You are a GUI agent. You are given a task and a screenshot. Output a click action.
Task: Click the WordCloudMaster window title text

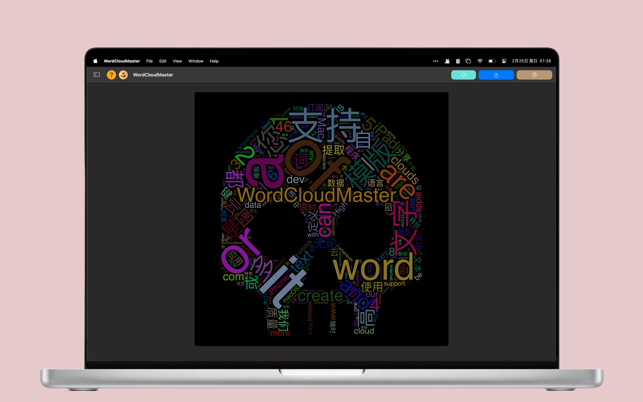[153, 75]
